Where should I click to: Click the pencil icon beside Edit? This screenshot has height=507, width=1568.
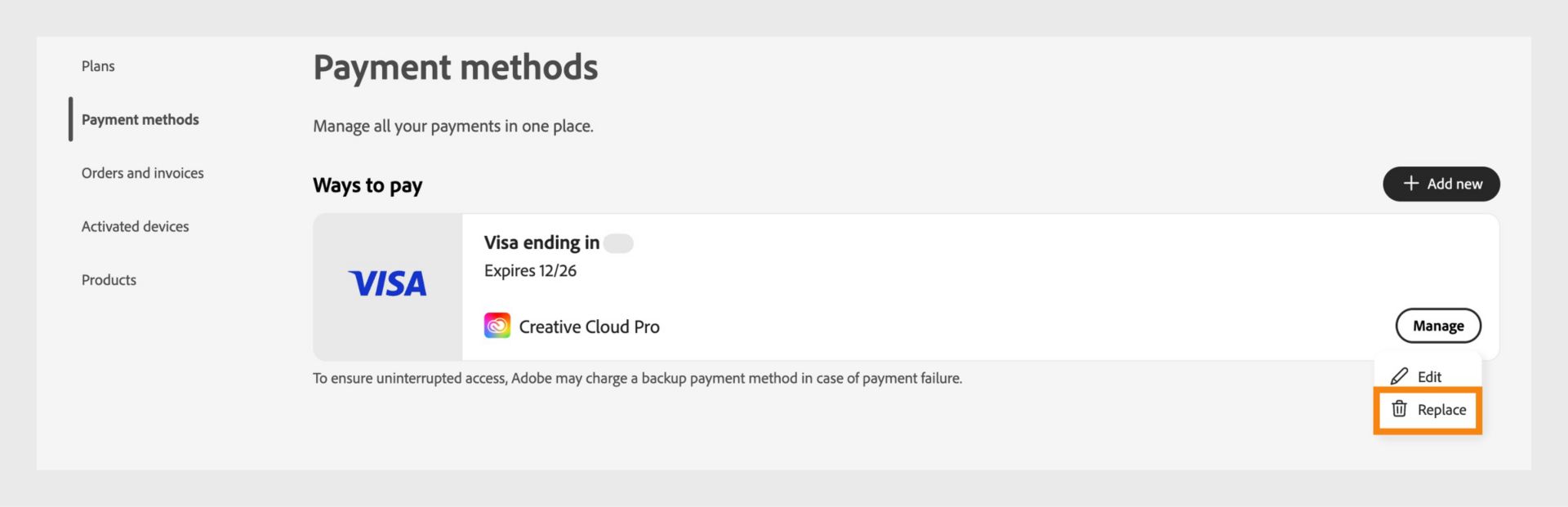coord(1399,376)
